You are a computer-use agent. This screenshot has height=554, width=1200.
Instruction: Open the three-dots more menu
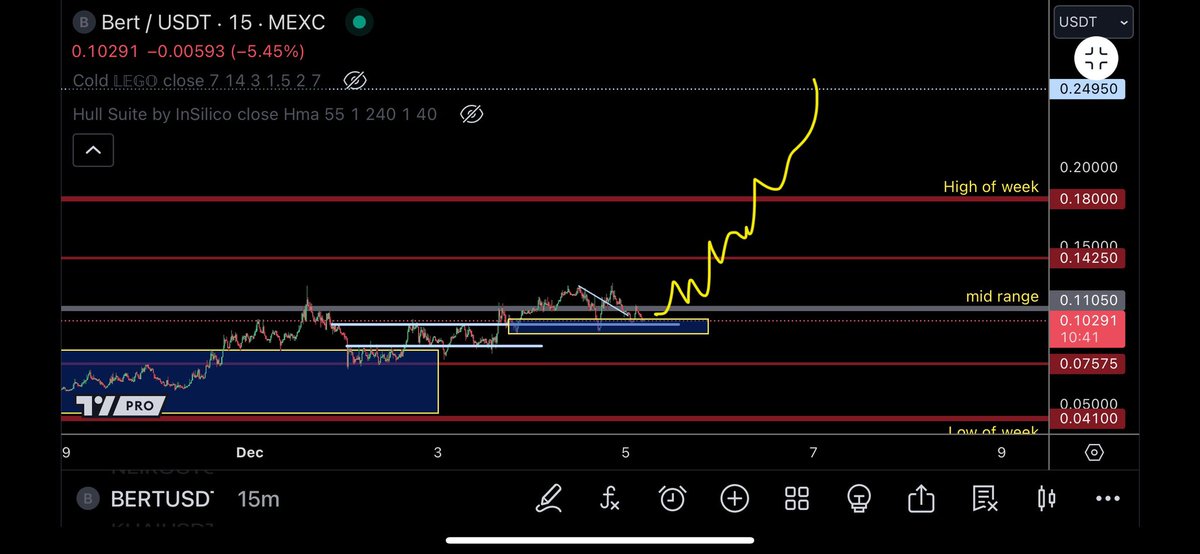(x=1107, y=497)
